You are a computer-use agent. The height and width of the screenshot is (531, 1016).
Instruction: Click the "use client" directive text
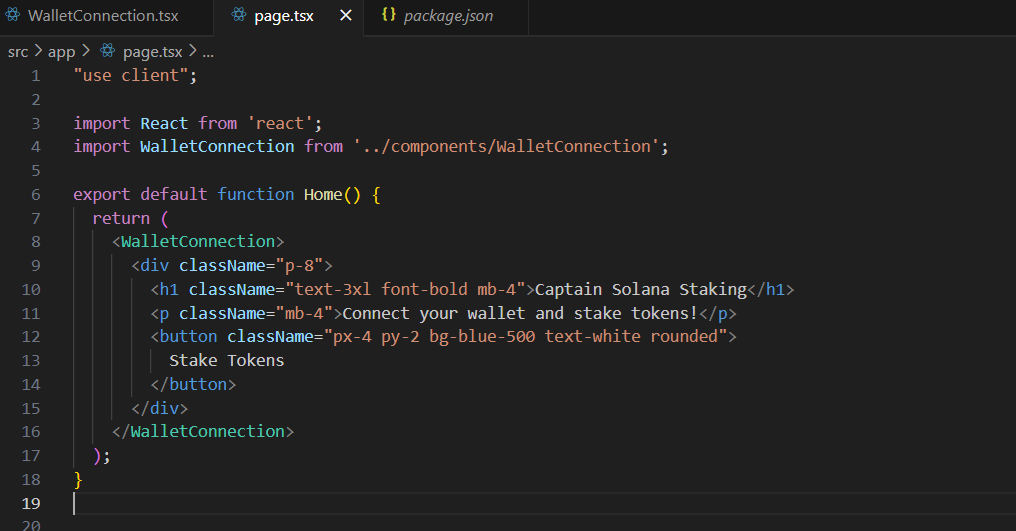pos(131,76)
